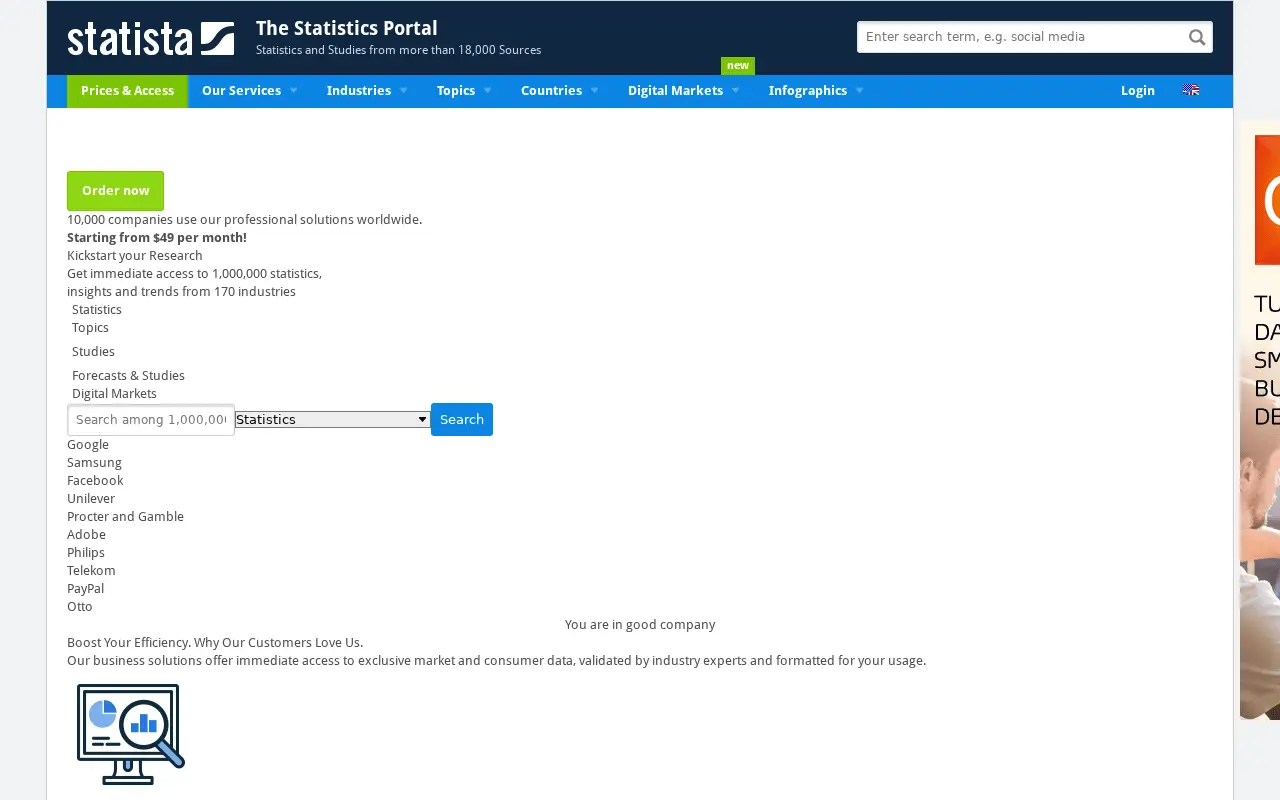The height and width of the screenshot is (800, 1280).
Task: Click the magnifier icon in header search
Action: [x=1197, y=37]
